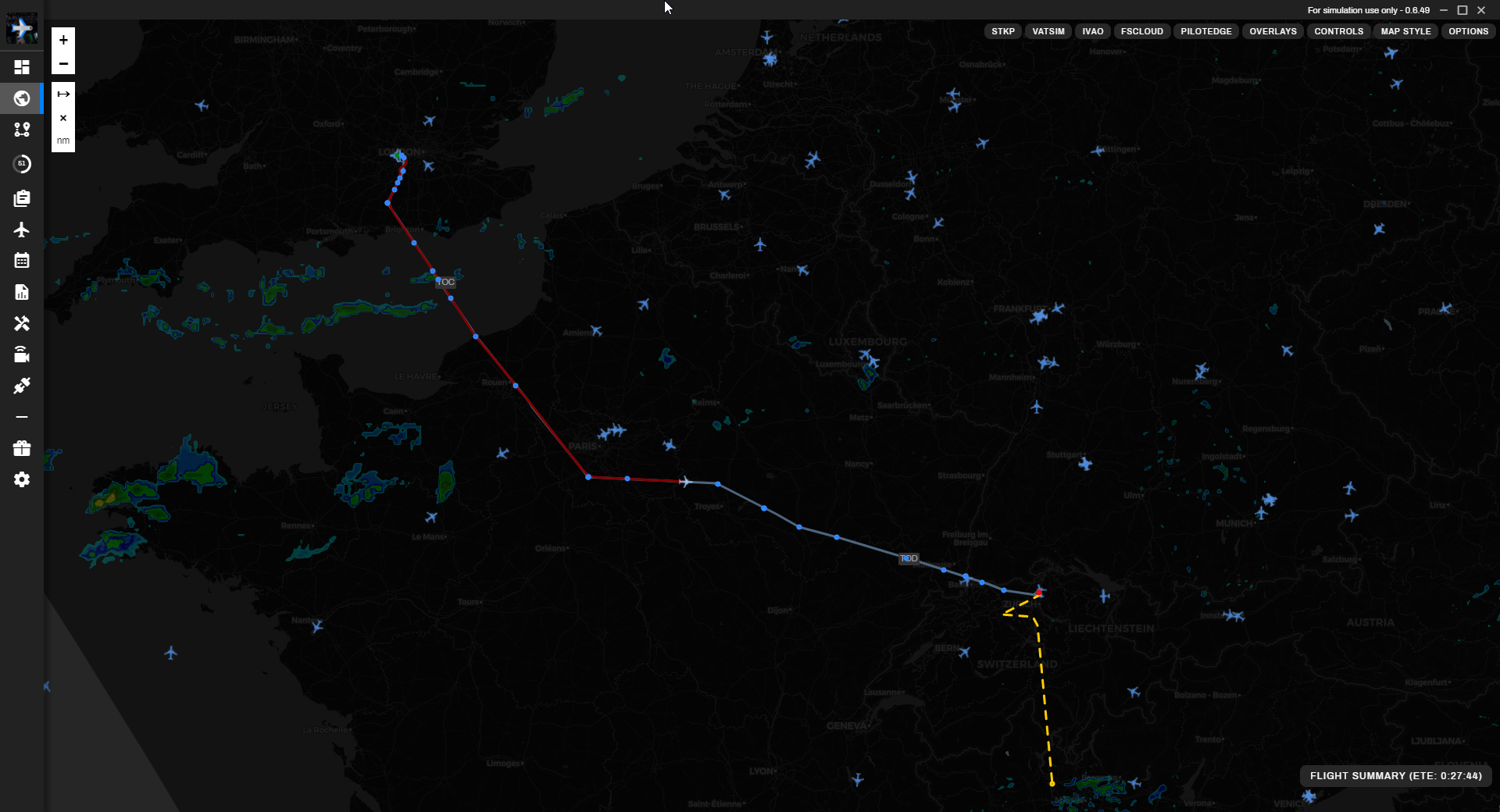This screenshot has height=812, width=1500.
Task: Click the TOD marker on the route
Action: 909,558
